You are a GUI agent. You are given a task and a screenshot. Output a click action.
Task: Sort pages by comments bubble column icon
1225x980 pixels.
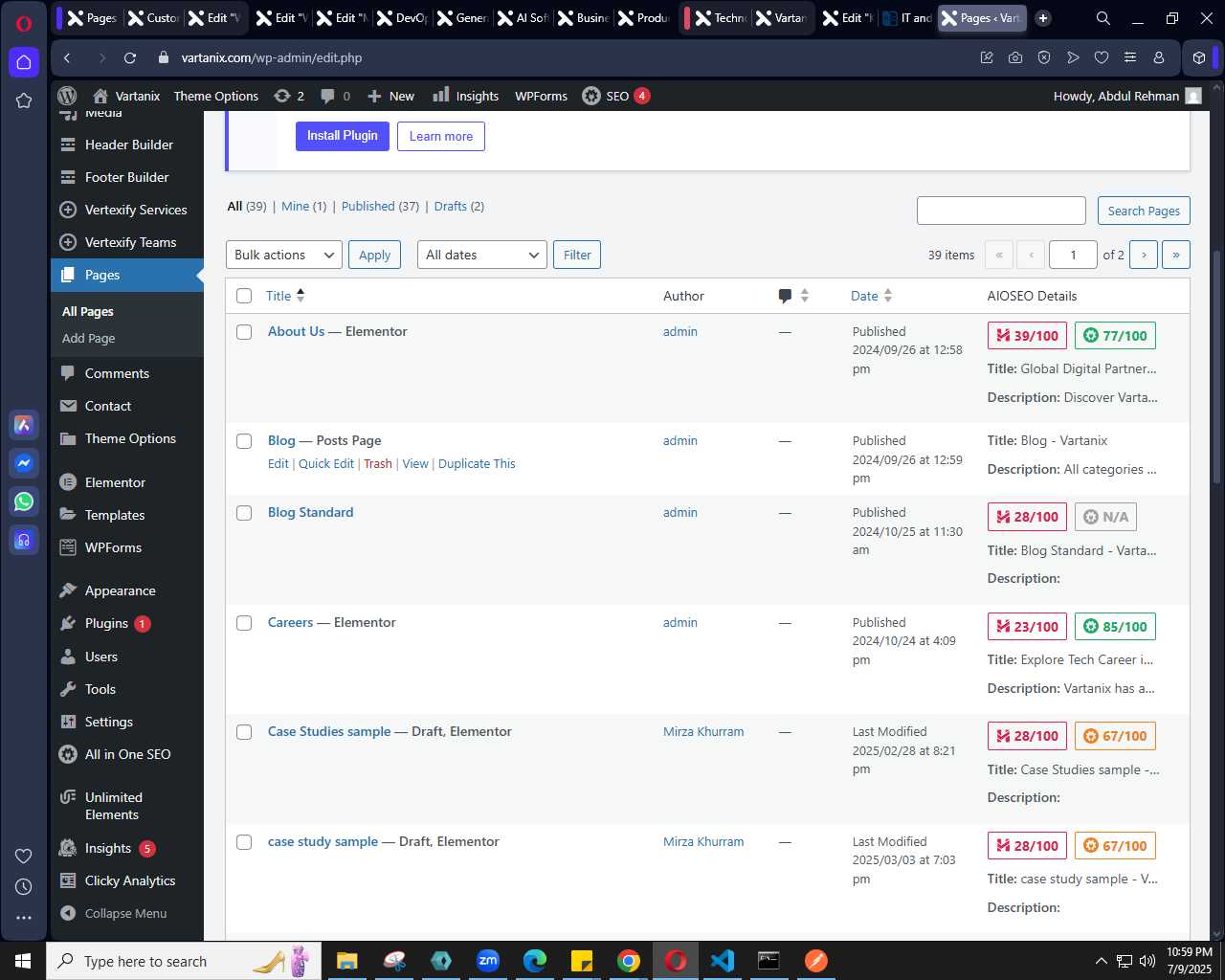click(x=793, y=296)
